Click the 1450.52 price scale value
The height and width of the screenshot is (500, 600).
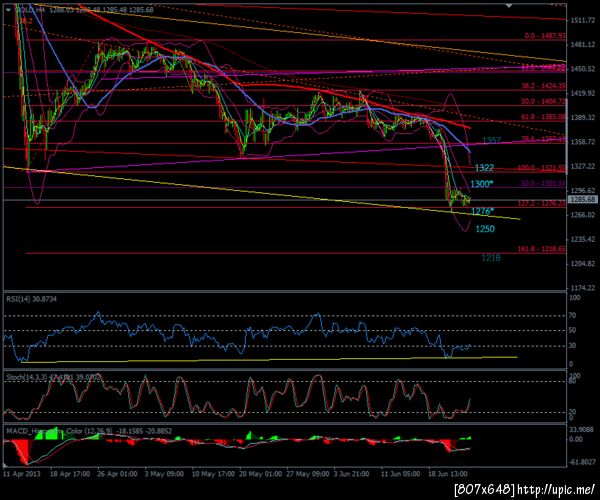pos(582,69)
